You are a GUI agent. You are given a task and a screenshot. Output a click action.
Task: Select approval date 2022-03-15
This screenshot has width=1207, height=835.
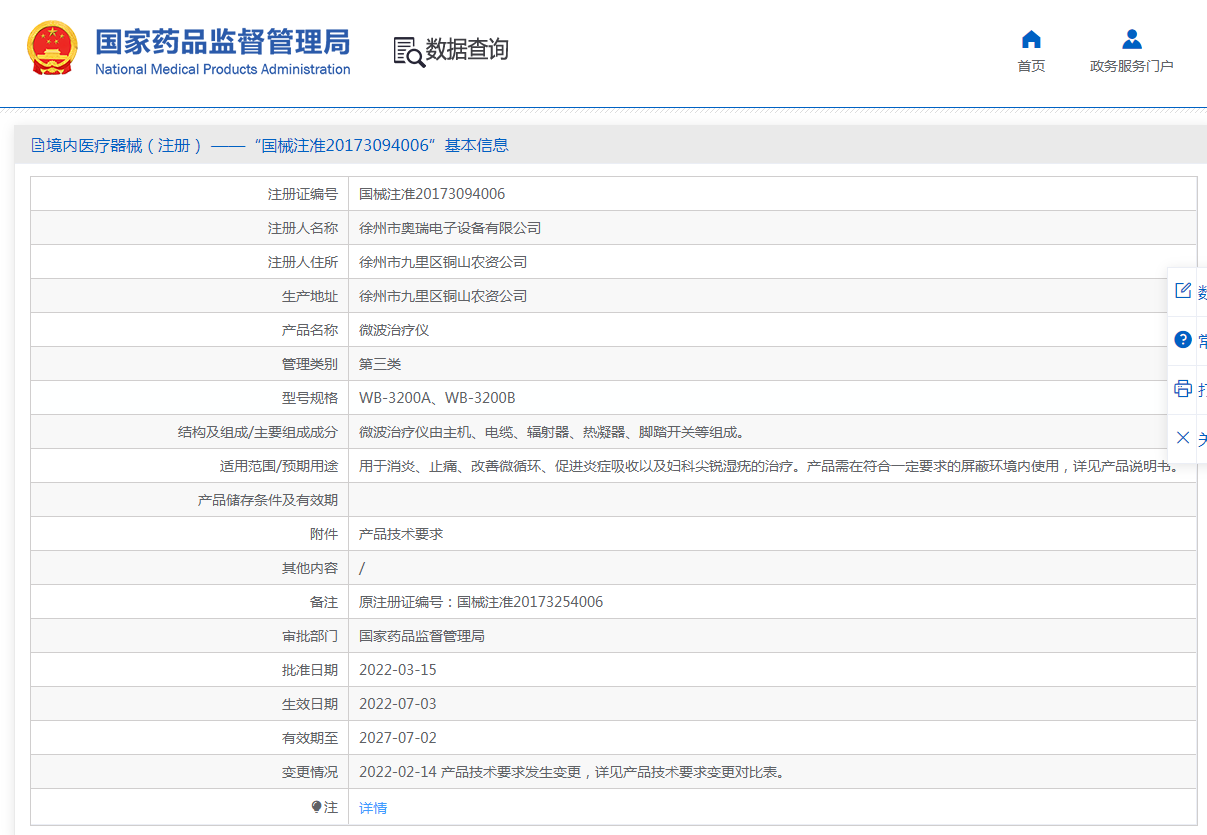pos(398,670)
